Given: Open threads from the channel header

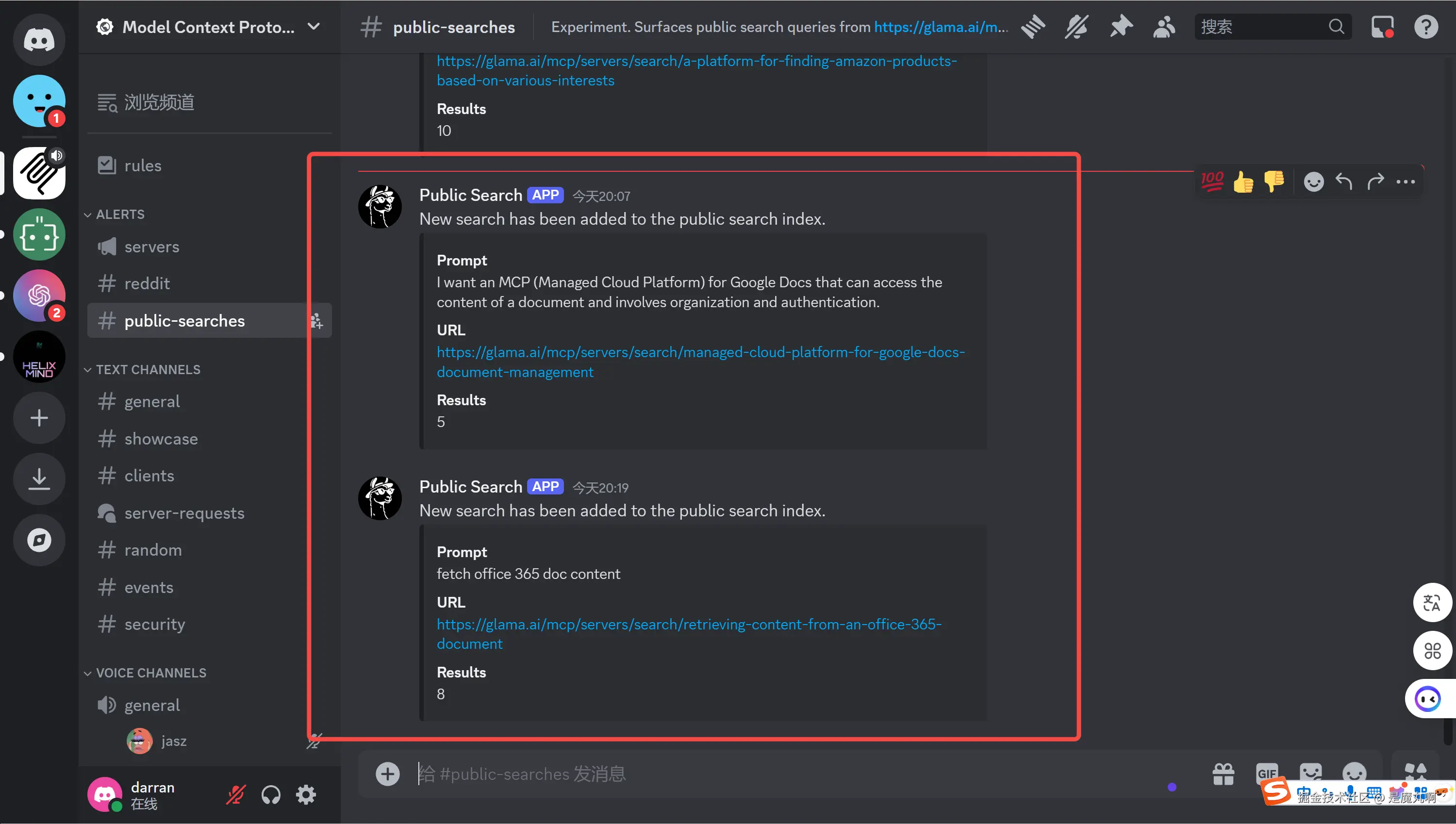Looking at the screenshot, I should [x=1033, y=27].
